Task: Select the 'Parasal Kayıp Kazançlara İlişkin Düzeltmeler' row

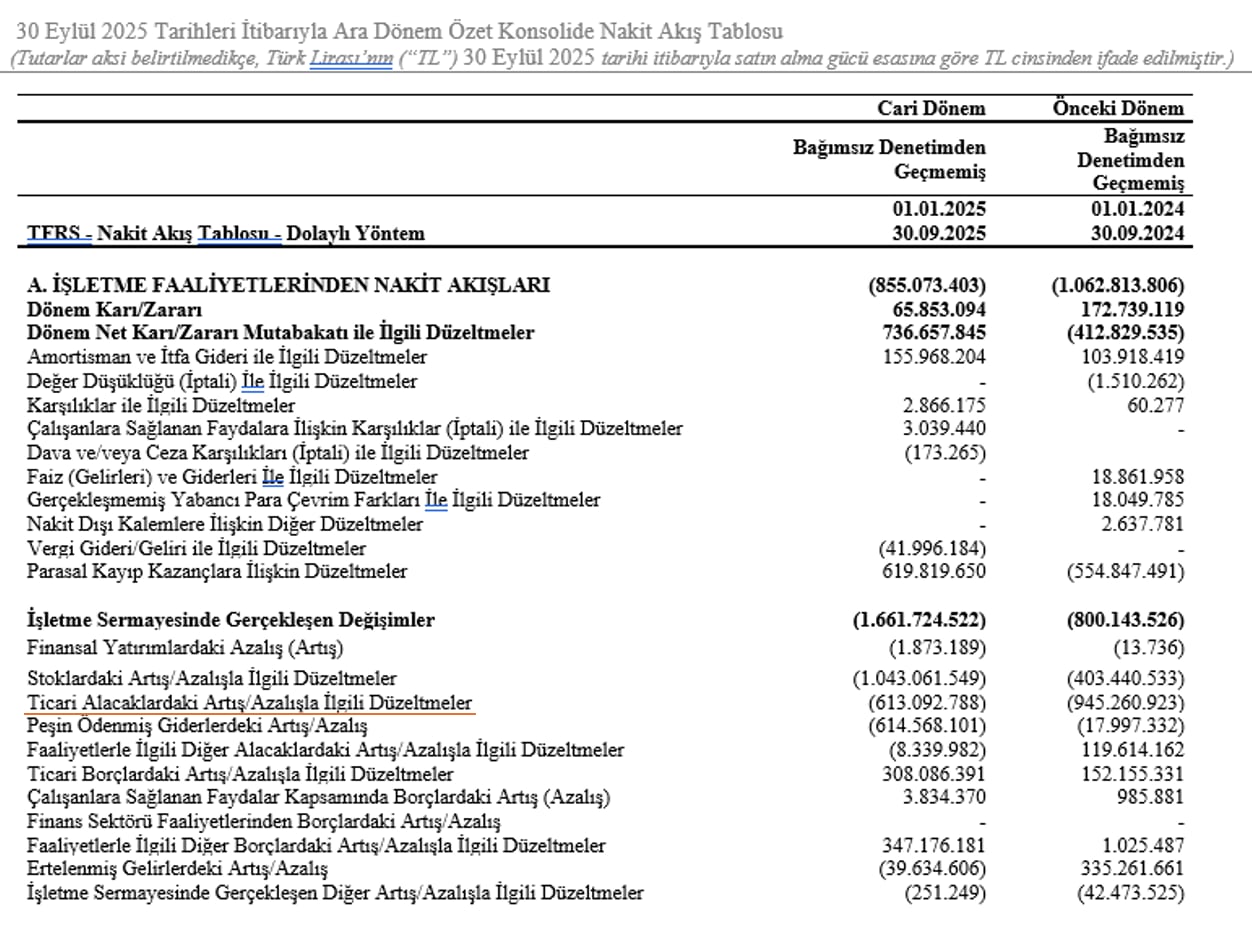Action: coord(217,572)
